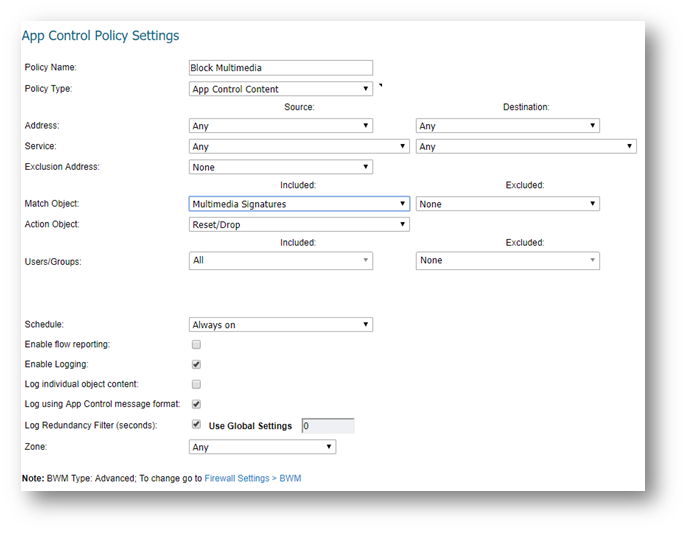
Task: Expand the Destination Service dropdown
Action: (526, 146)
